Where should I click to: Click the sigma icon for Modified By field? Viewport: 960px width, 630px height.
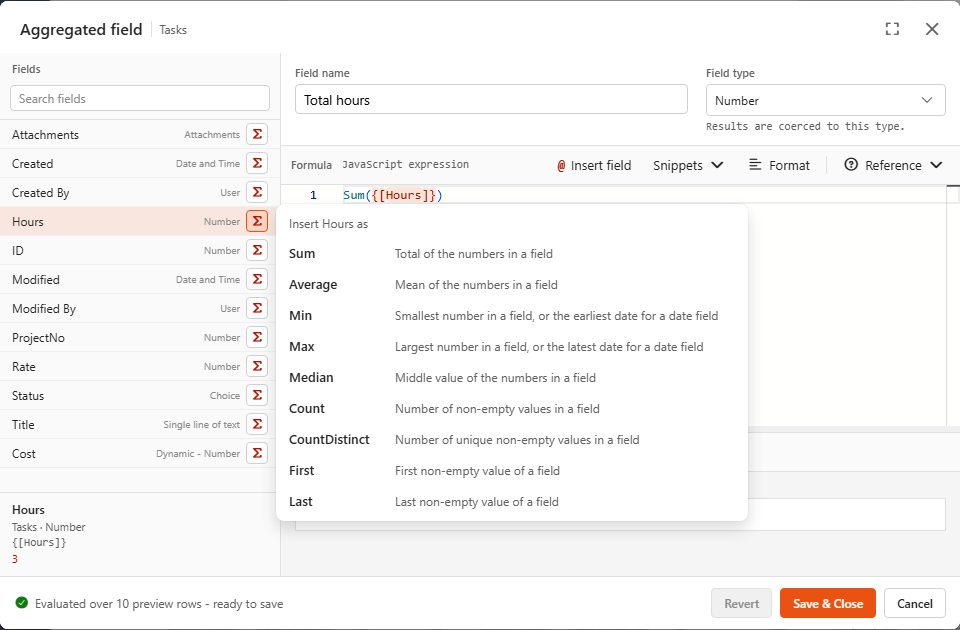coord(257,308)
